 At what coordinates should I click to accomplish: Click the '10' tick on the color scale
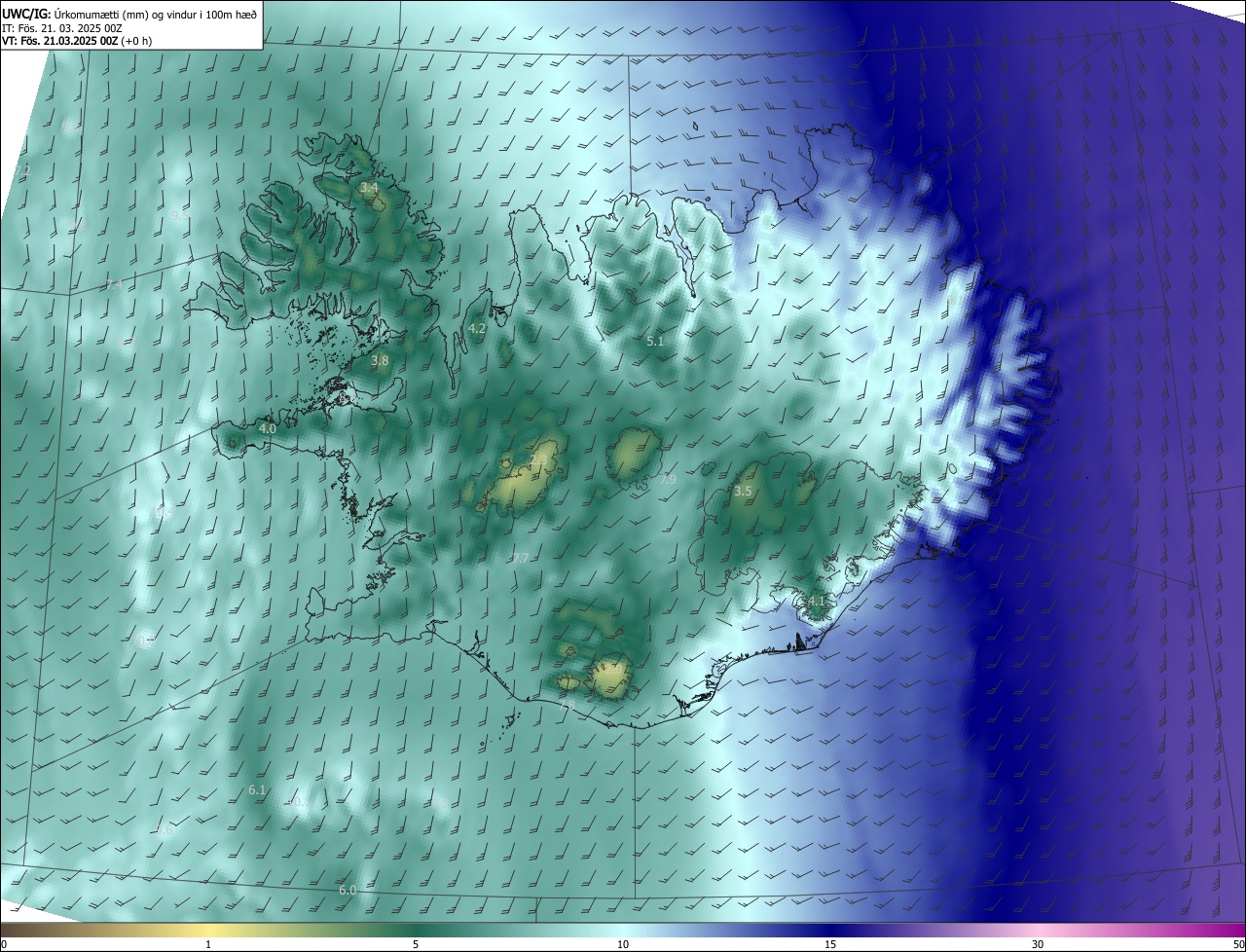(x=623, y=944)
